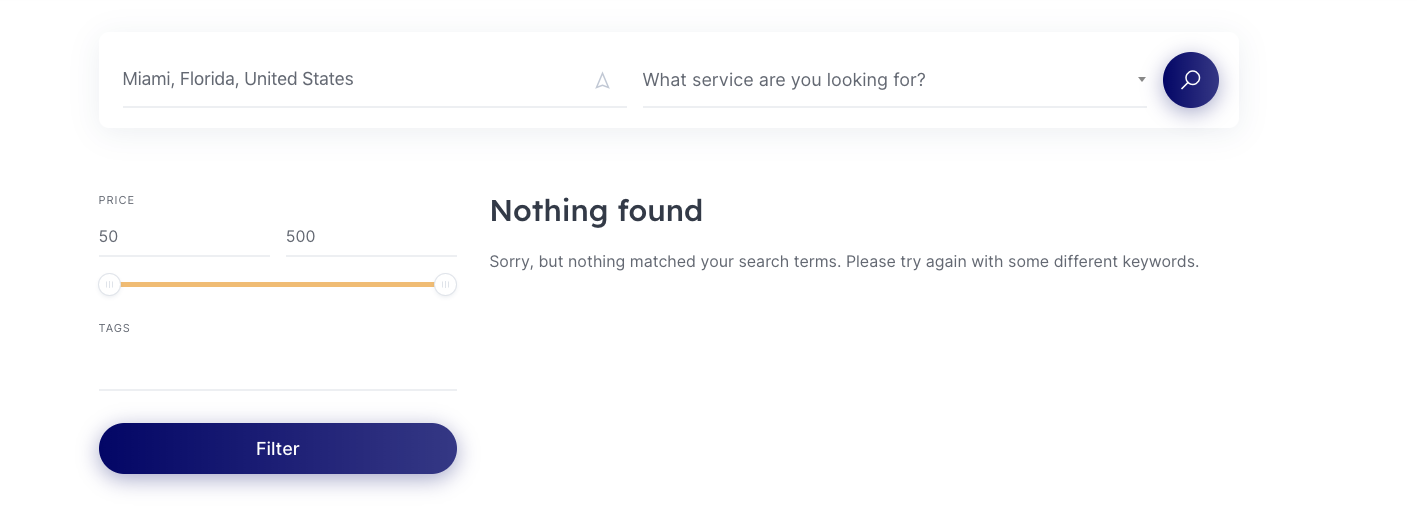
Task: Click the empty area below the no-results message
Action: 844,390
